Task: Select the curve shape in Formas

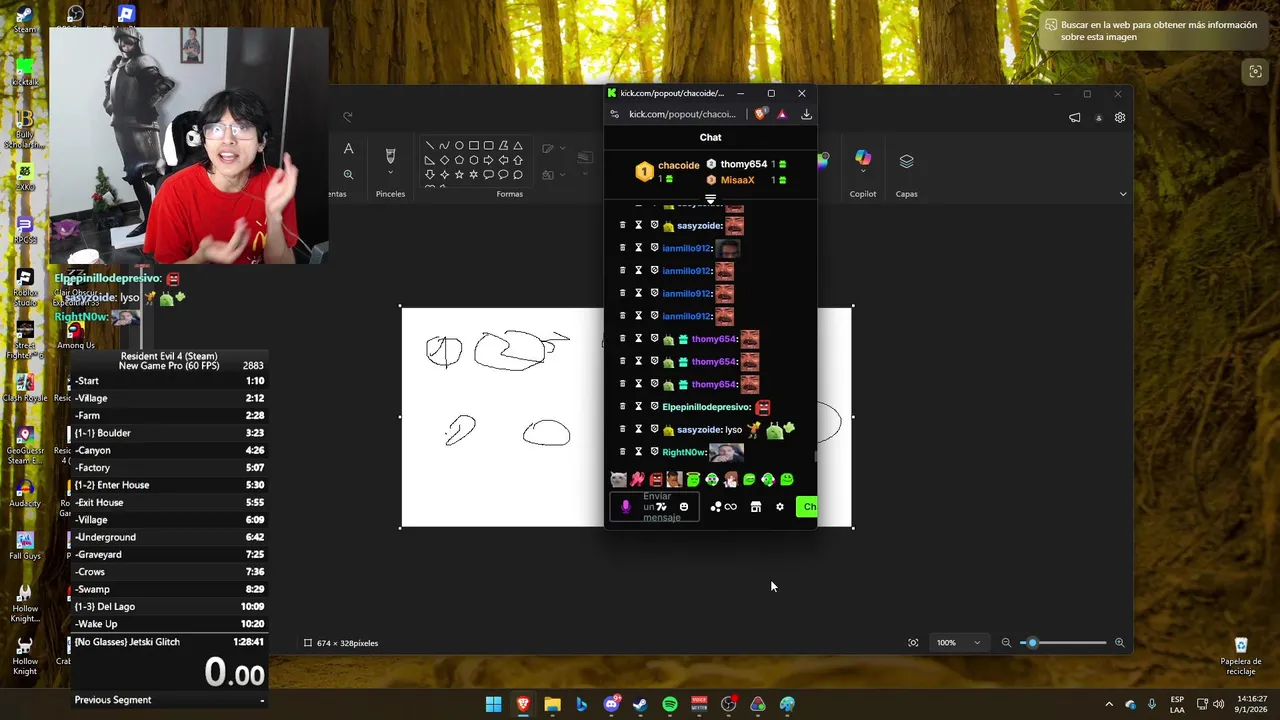Action: click(444, 146)
